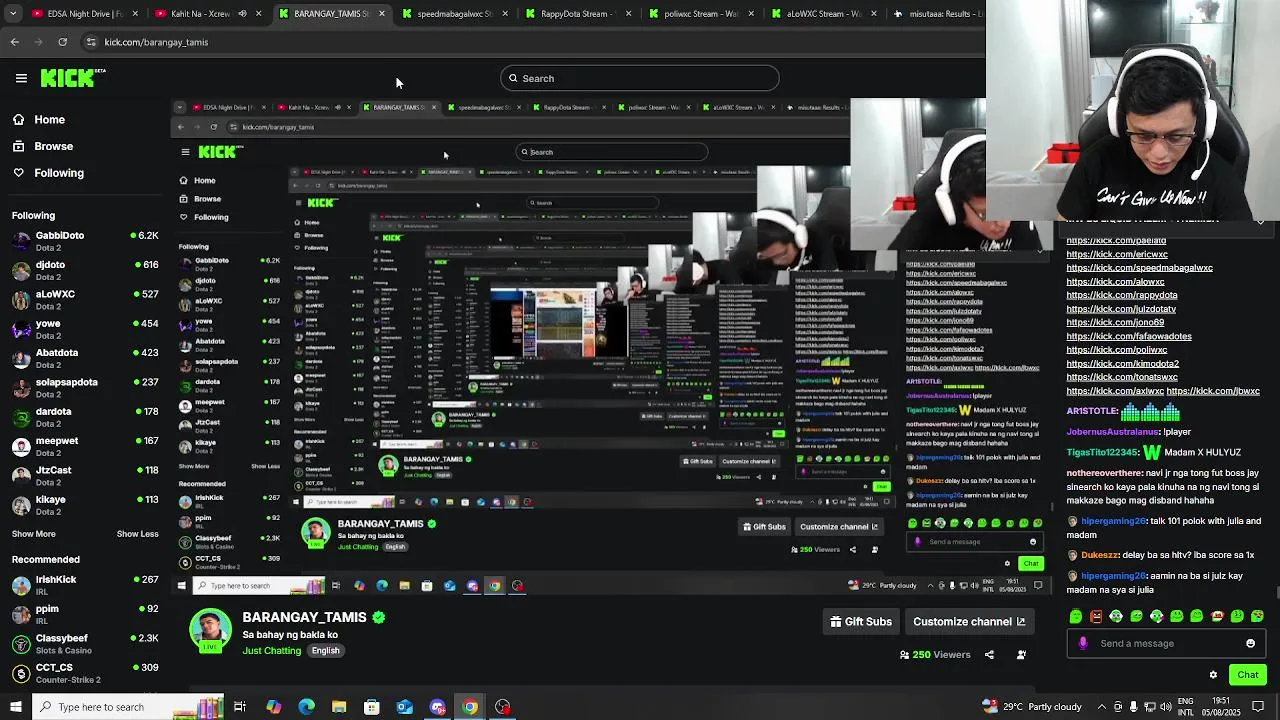Click the follow user icon beside share

[x=1021, y=655]
